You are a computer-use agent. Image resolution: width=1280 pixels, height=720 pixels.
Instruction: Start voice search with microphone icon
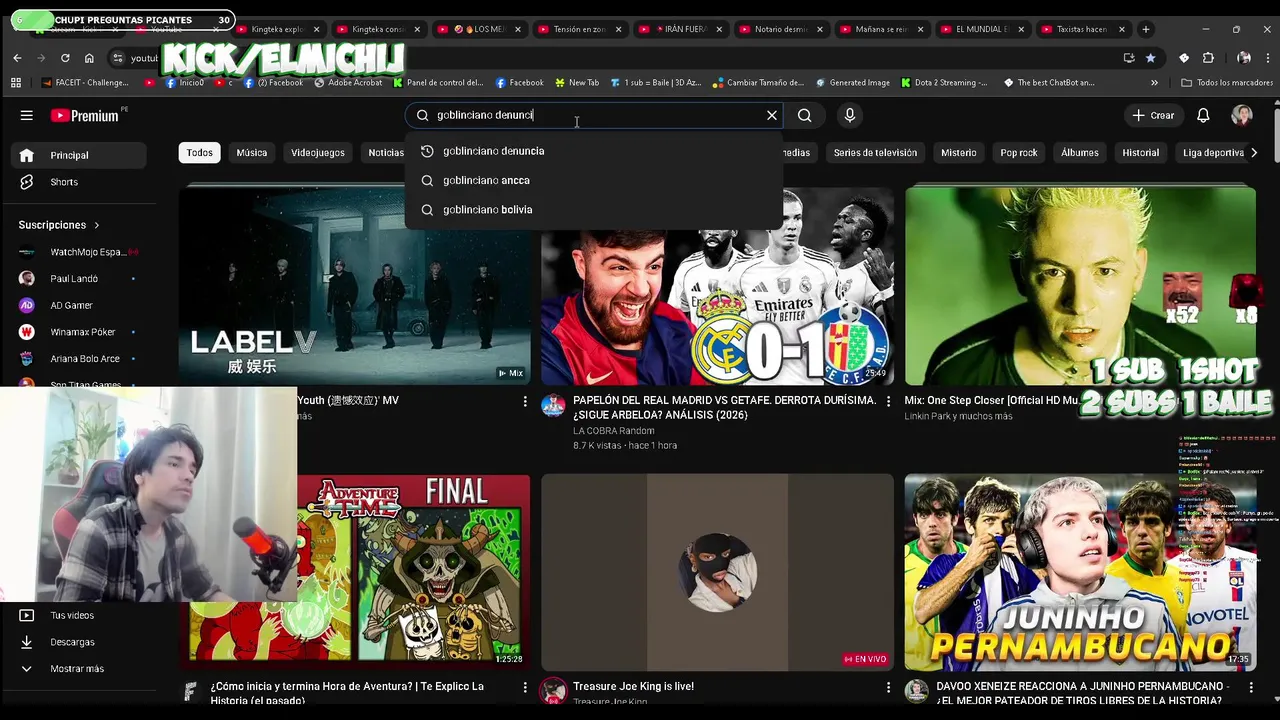tap(850, 115)
